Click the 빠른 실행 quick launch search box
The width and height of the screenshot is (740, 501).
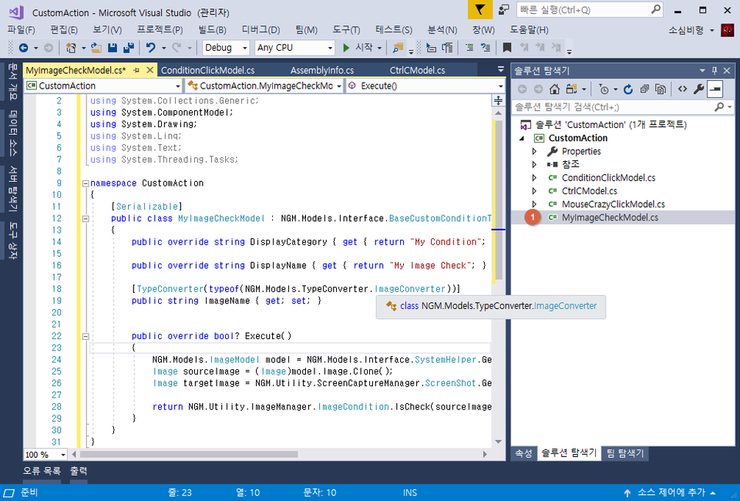point(590,10)
